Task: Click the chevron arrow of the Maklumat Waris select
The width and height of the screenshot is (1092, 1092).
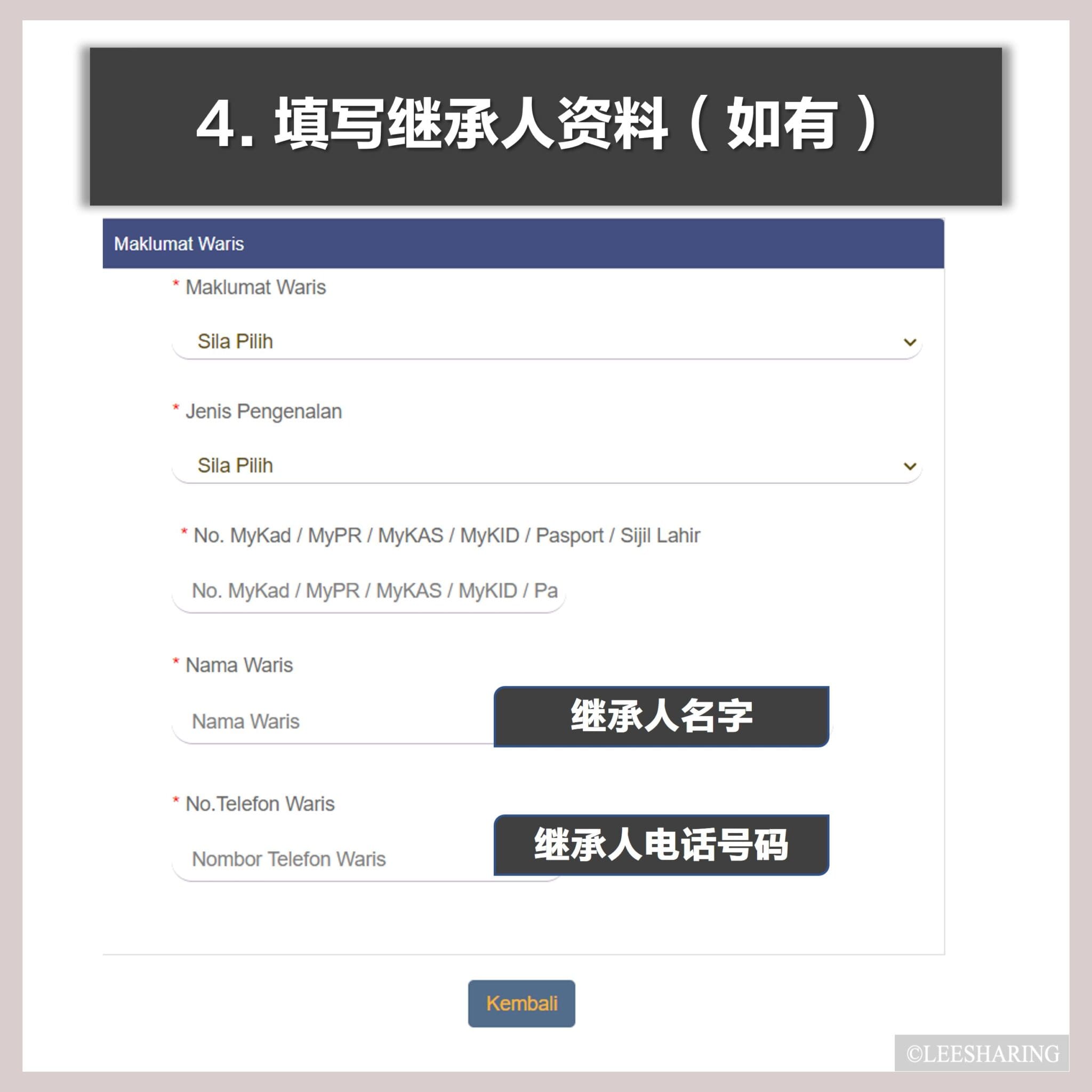Action: (x=910, y=342)
